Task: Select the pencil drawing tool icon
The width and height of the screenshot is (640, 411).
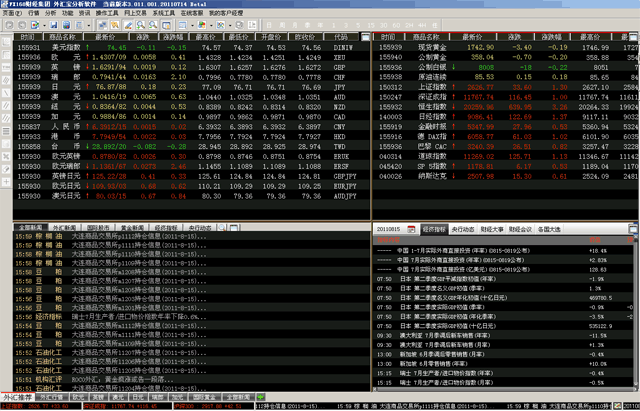Action: click(x=128, y=25)
